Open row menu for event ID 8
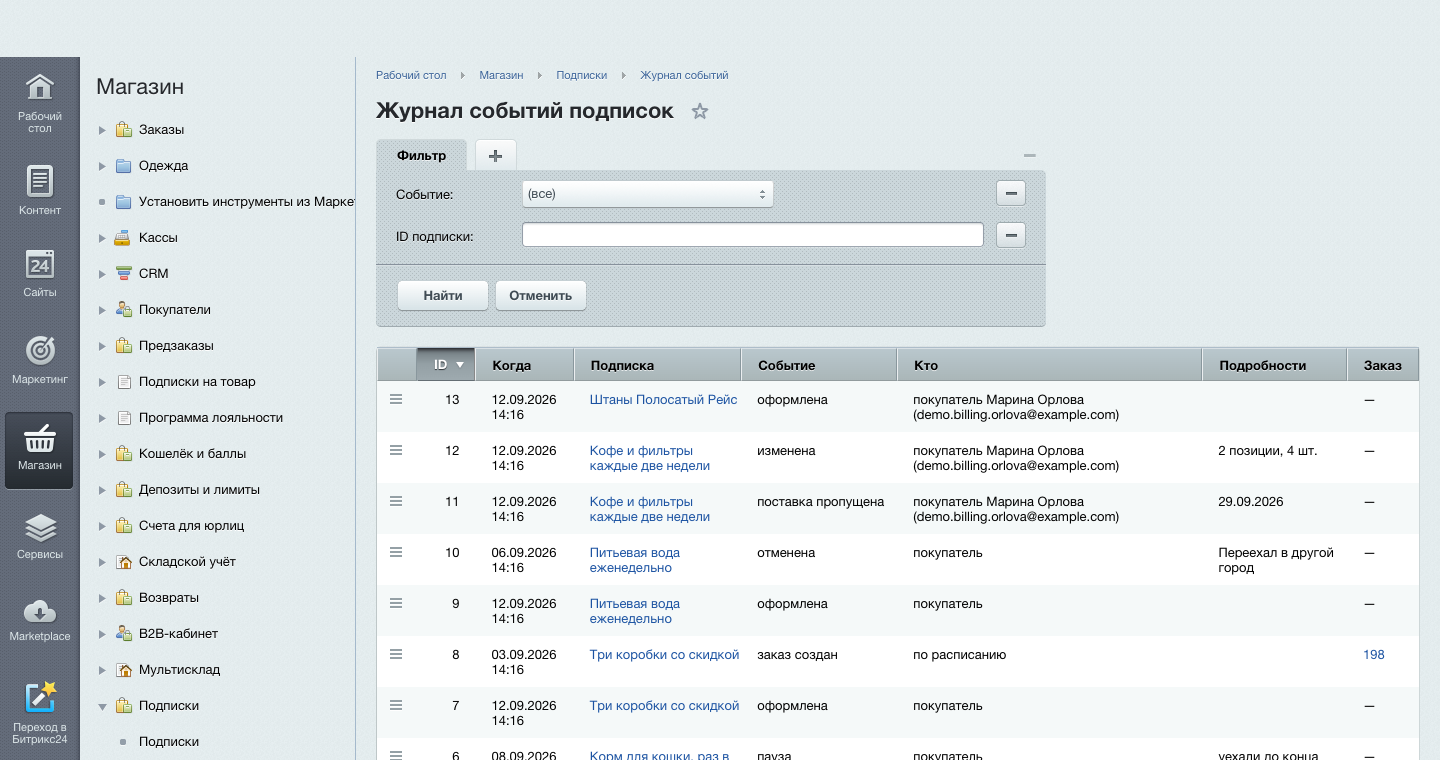Image resolution: width=1440 pixels, height=760 pixels. tap(396, 654)
